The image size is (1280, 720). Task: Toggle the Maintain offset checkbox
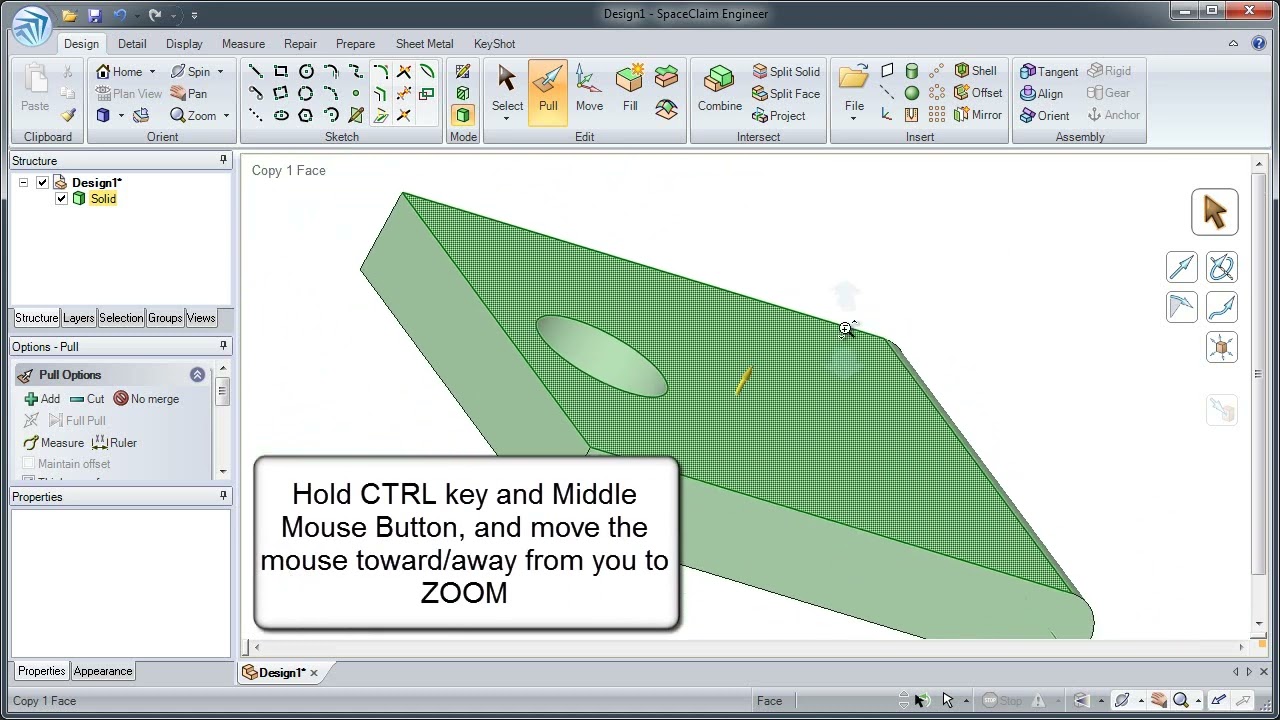(x=29, y=464)
